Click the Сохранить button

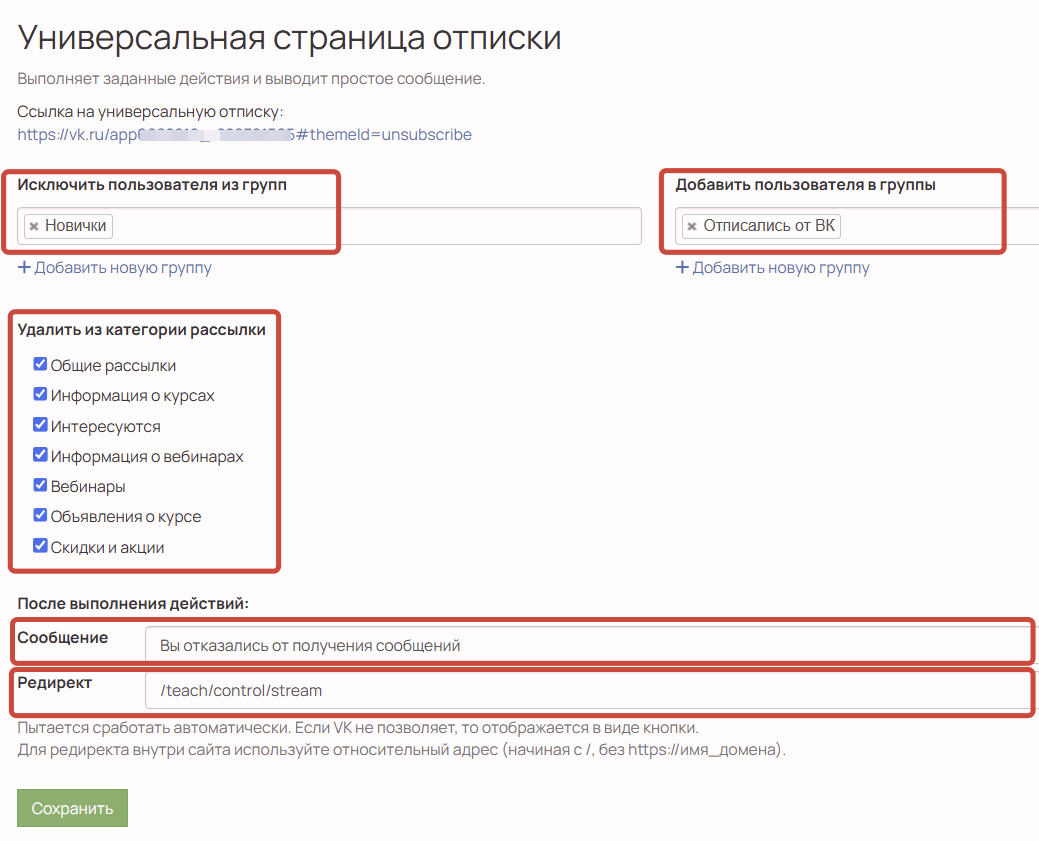click(x=72, y=808)
